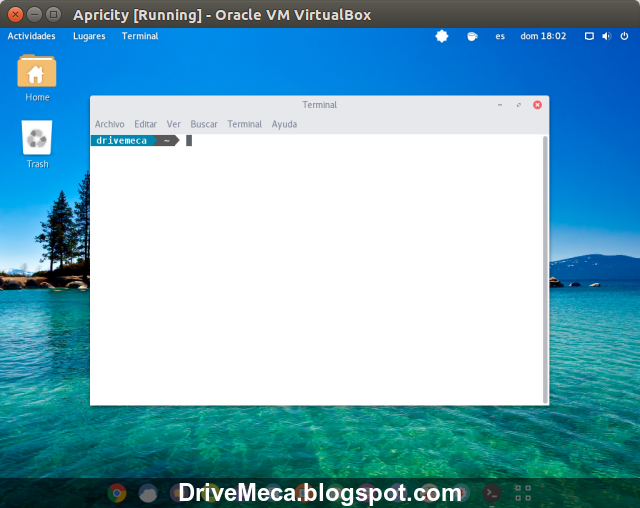This screenshot has width=640, height=508.
Task: Open the Archivo menu in Terminal
Action: click(x=109, y=124)
